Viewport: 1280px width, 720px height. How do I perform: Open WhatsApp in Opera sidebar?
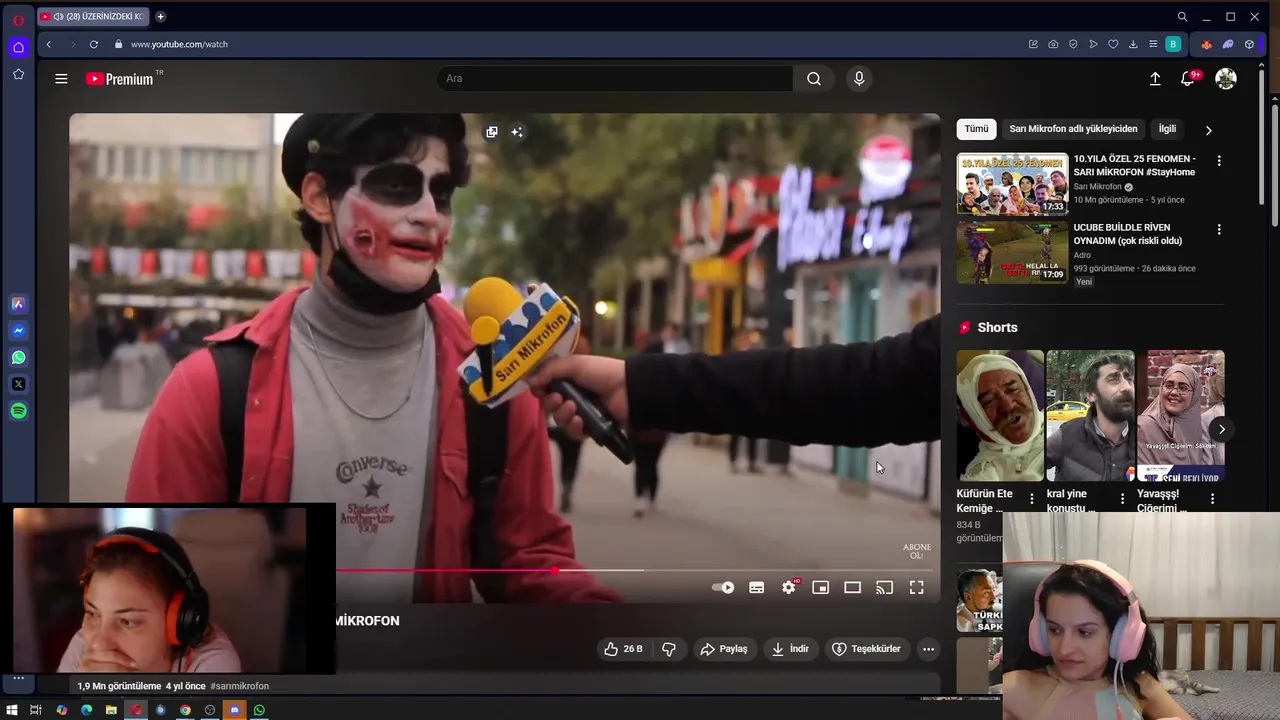click(18, 357)
